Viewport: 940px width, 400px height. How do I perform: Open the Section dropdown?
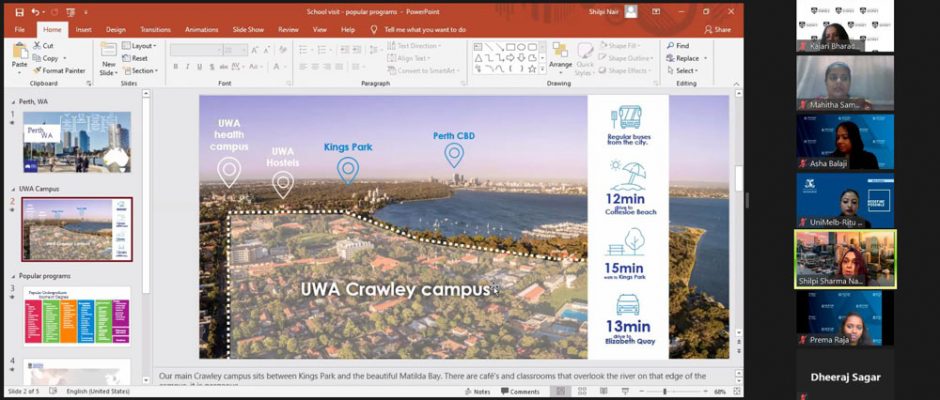coord(140,70)
